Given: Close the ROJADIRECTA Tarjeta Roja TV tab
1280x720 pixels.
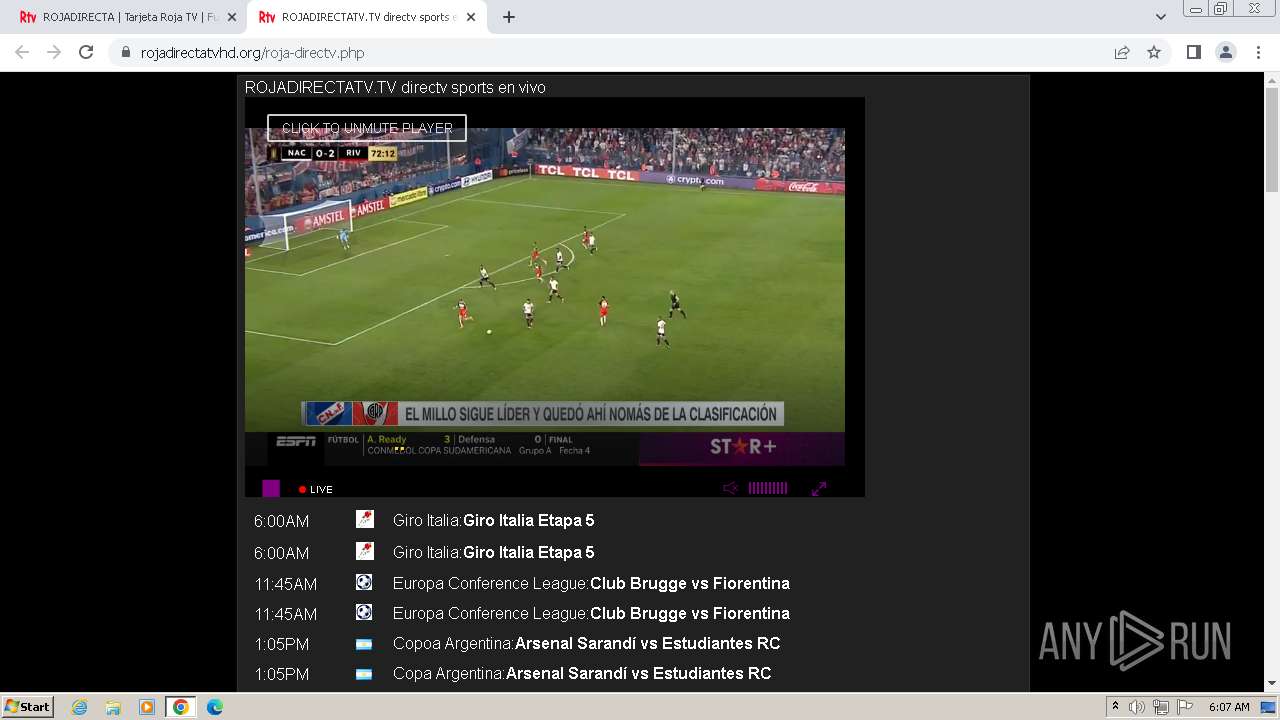Looking at the screenshot, I should 232,17.
